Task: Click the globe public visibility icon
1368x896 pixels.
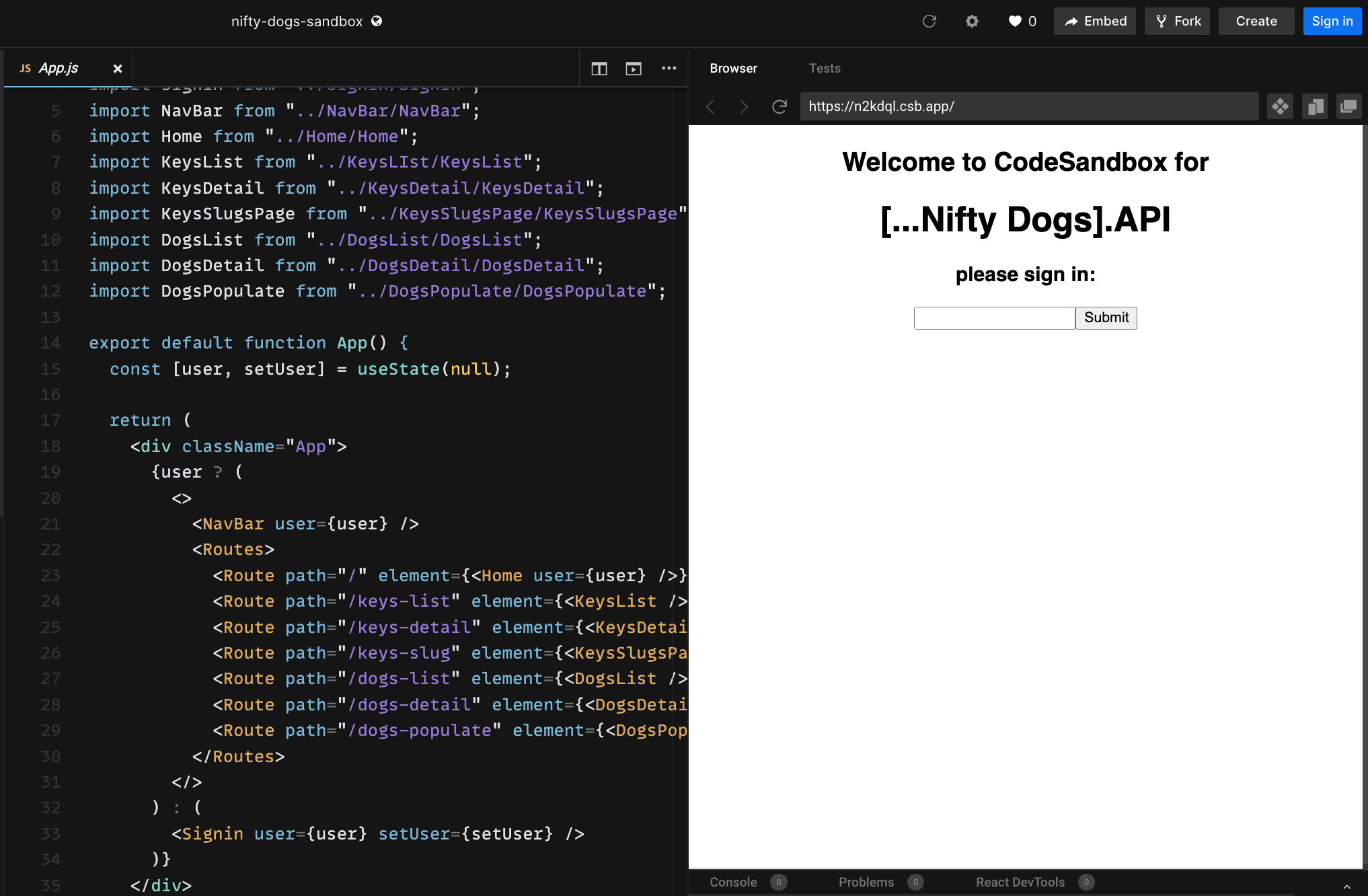Action: 377,21
